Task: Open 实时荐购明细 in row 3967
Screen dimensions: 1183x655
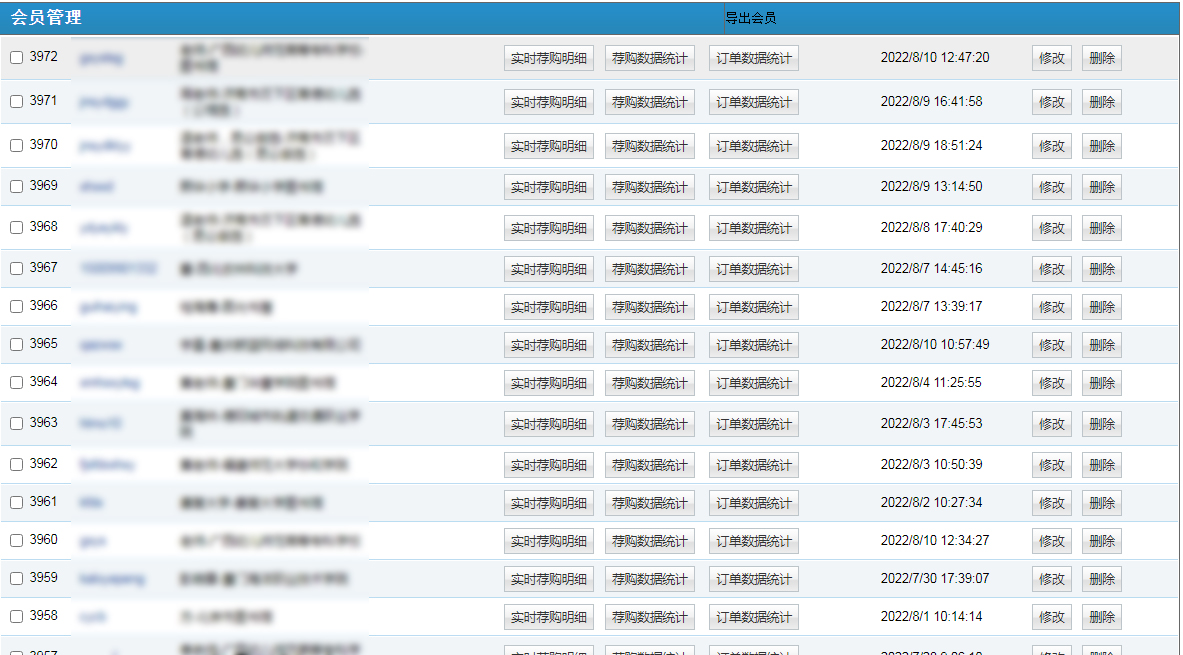Action: [548, 269]
